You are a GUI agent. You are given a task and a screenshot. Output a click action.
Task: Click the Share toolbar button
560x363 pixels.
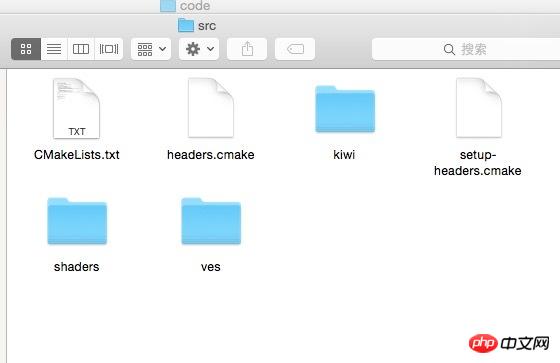pos(247,49)
